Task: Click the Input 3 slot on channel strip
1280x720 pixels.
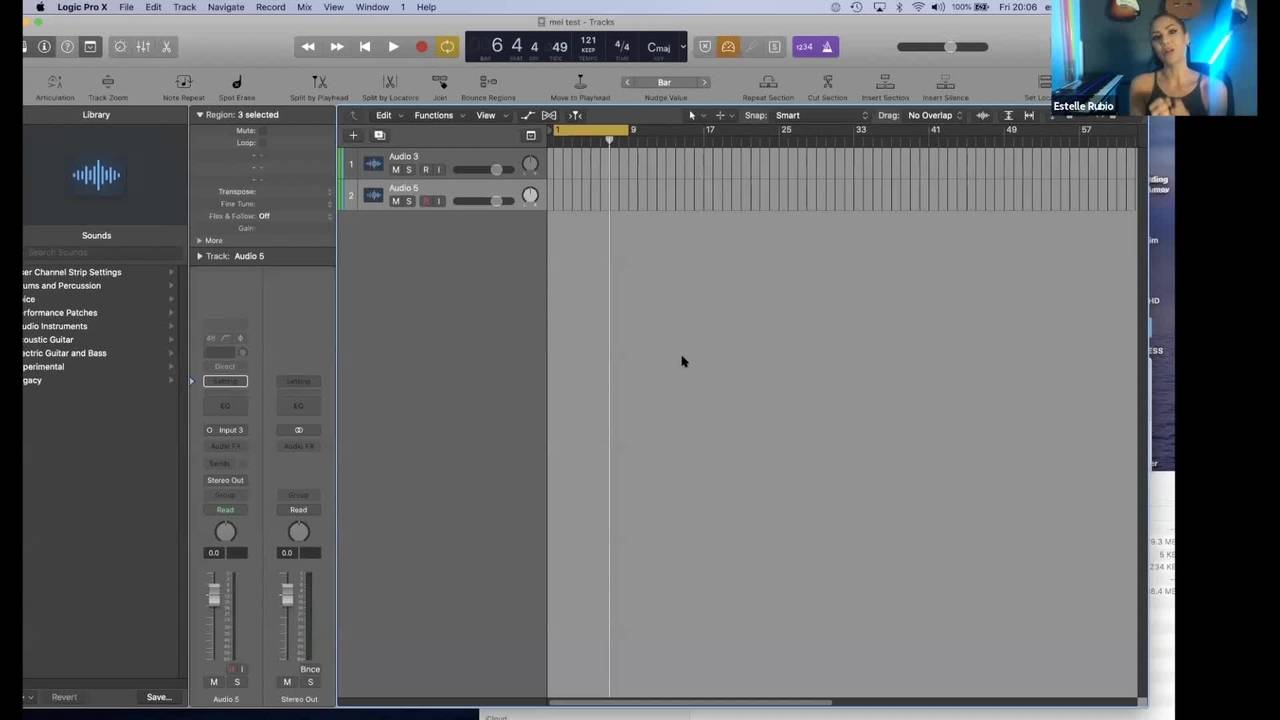Action: point(225,430)
